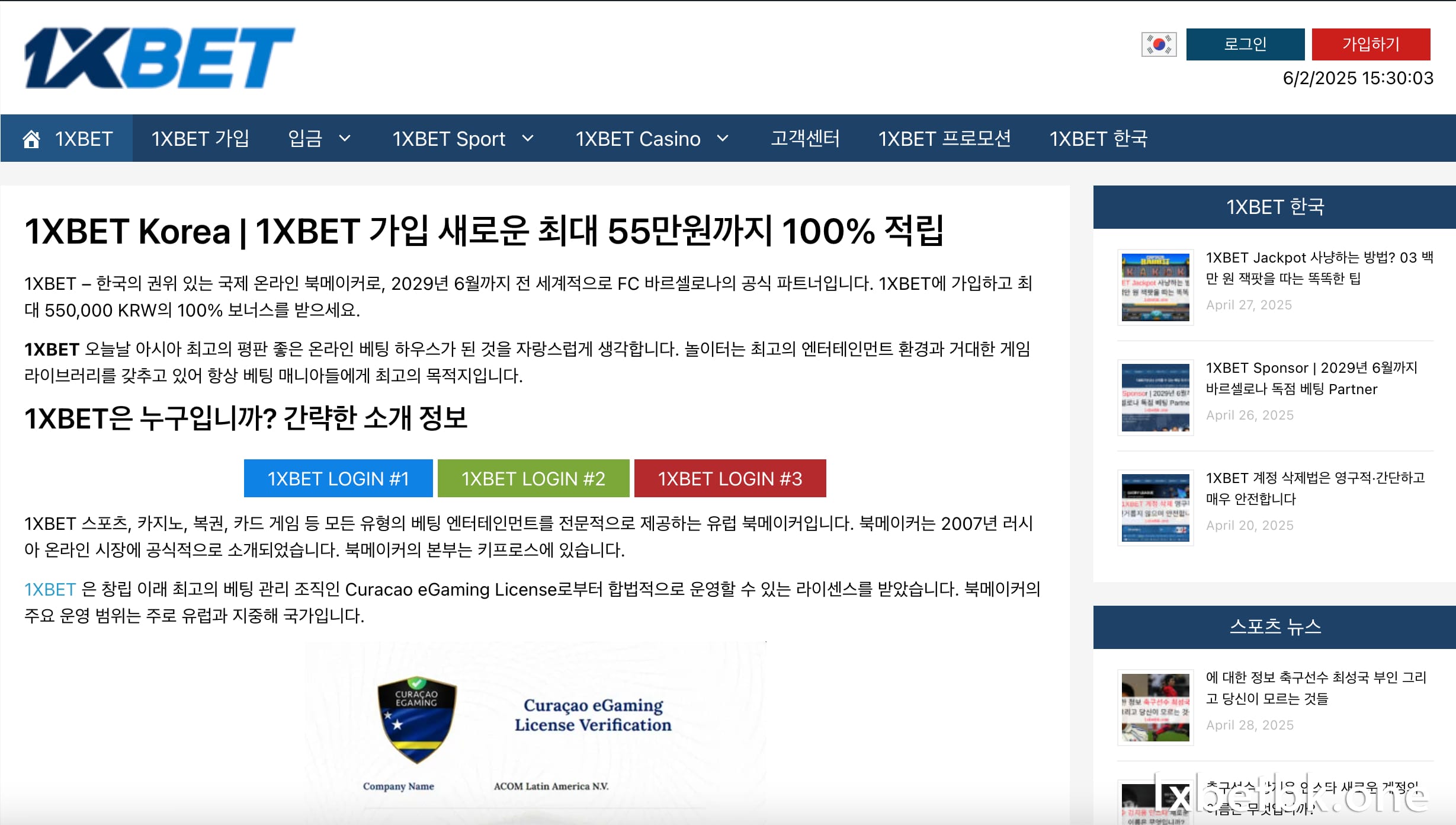This screenshot has width=1456, height=825.
Task: Click the 계정 삭제 article thumbnail
Action: 1155,507
